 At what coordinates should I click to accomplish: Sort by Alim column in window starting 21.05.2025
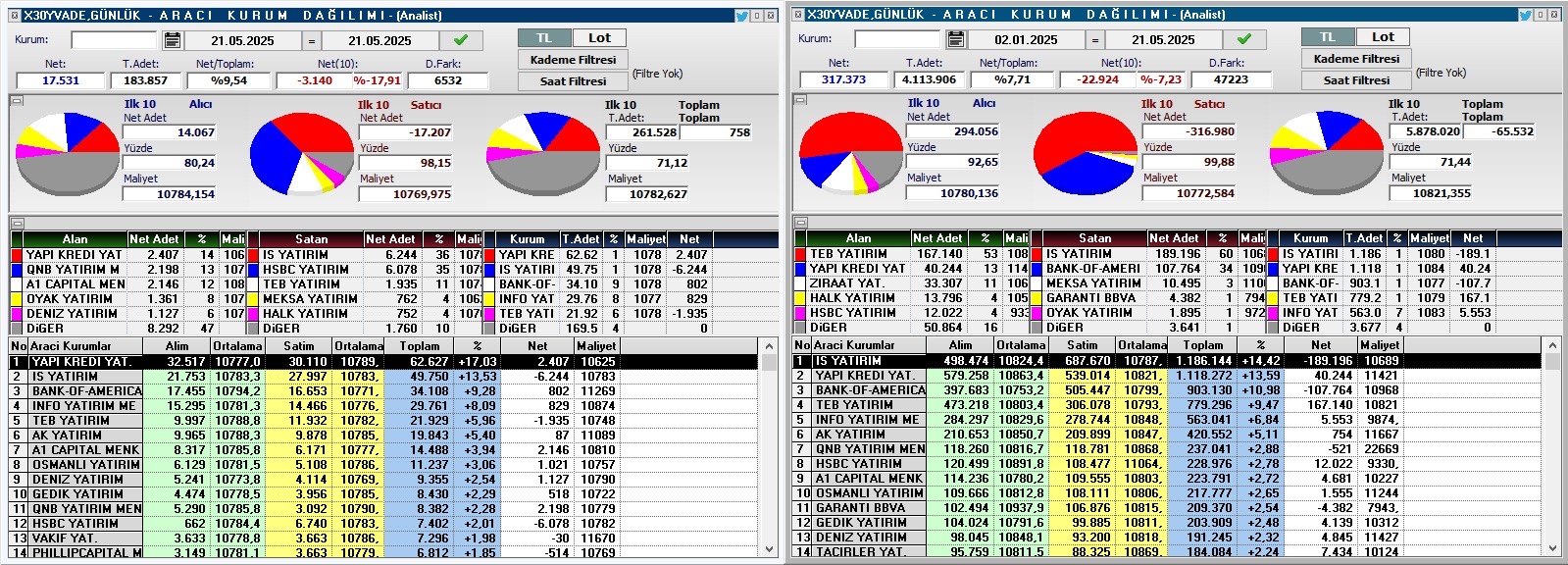tap(177, 346)
